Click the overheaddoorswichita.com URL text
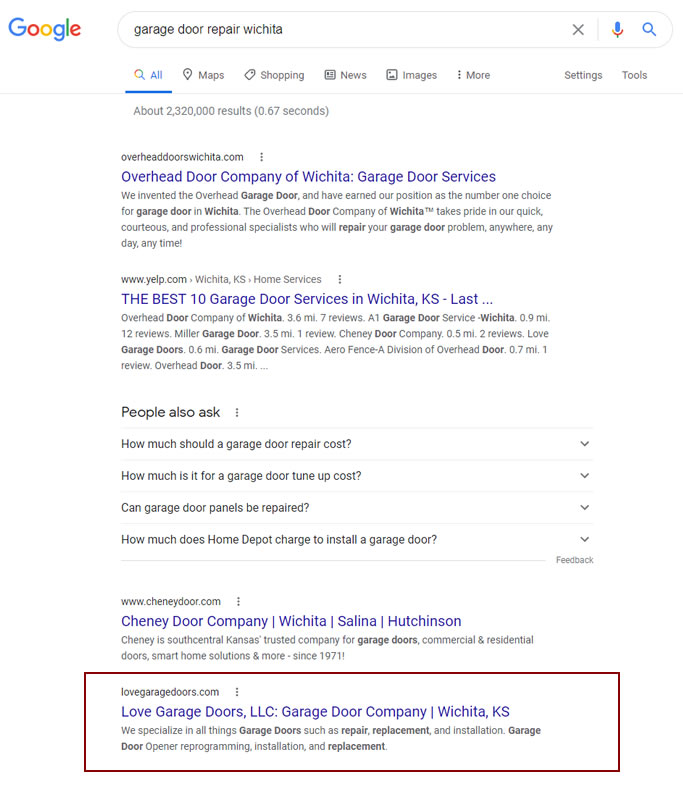 182,157
